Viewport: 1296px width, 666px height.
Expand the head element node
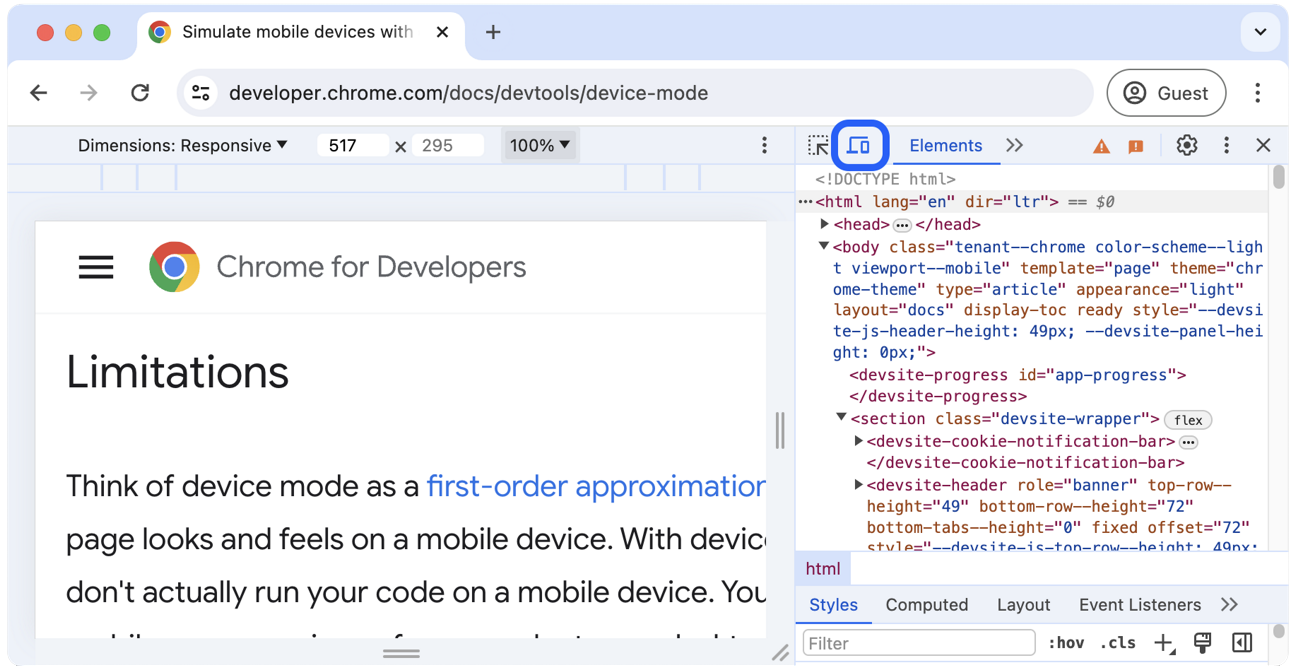[825, 224]
